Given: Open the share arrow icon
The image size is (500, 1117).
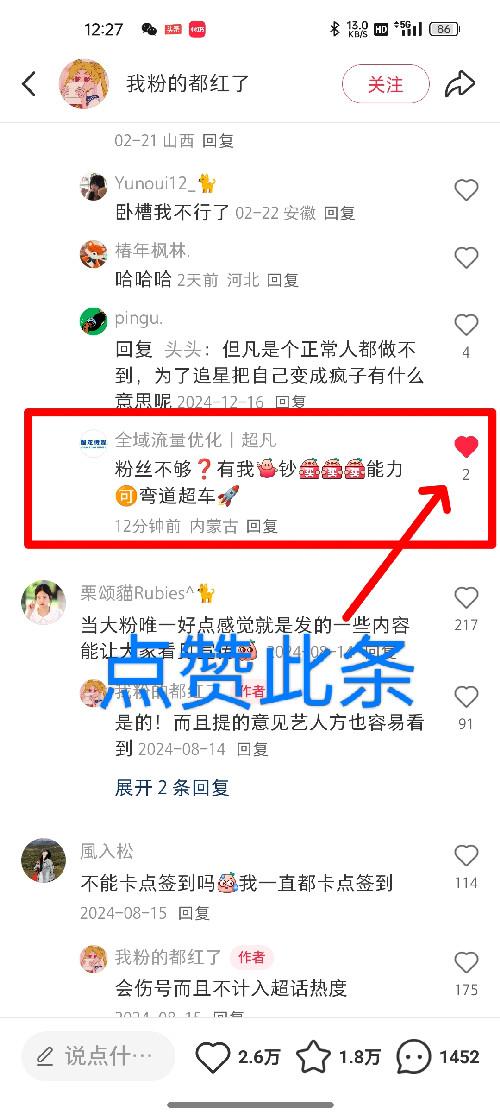Looking at the screenshot, I should [460, 84].
